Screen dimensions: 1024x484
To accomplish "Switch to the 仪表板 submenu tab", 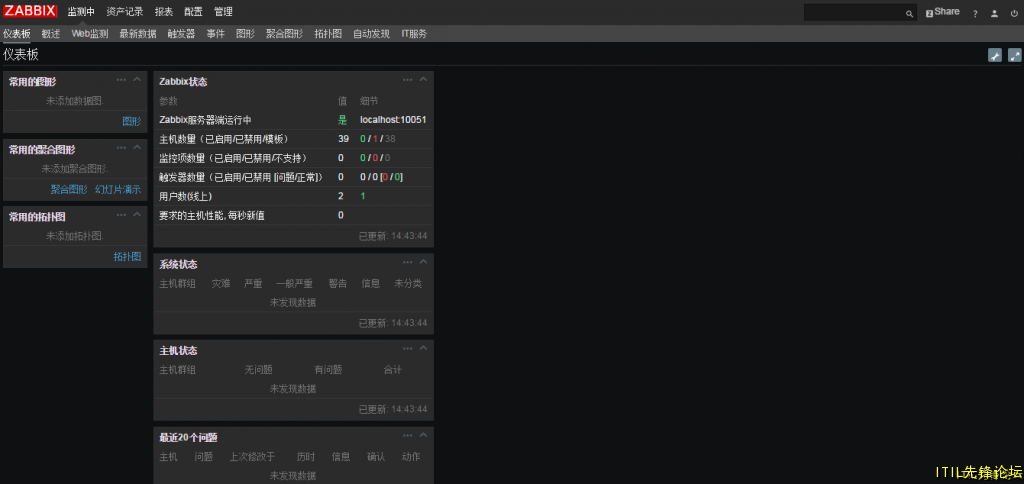I will 16,34.
